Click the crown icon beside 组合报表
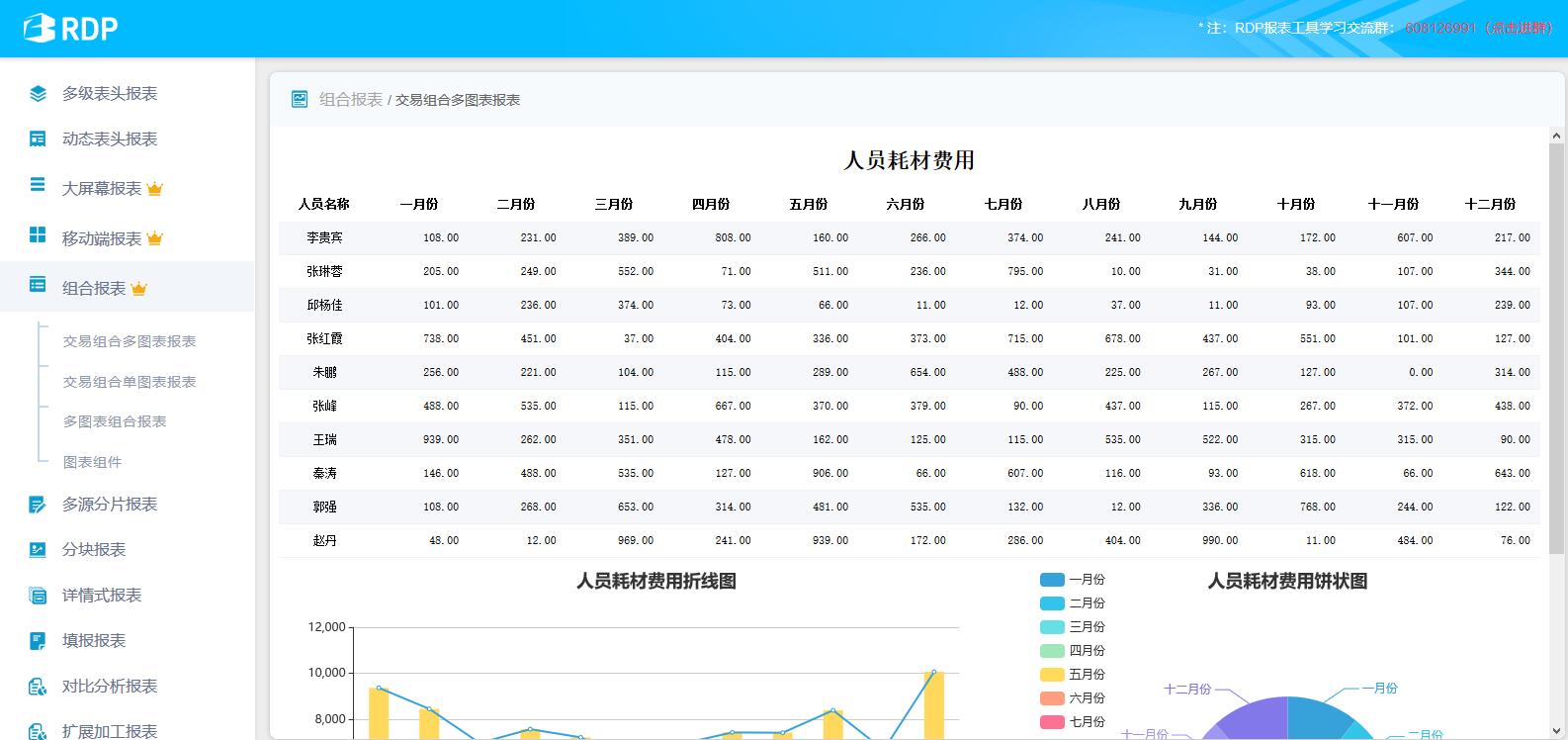1568x740 pixels. point(138,288)
